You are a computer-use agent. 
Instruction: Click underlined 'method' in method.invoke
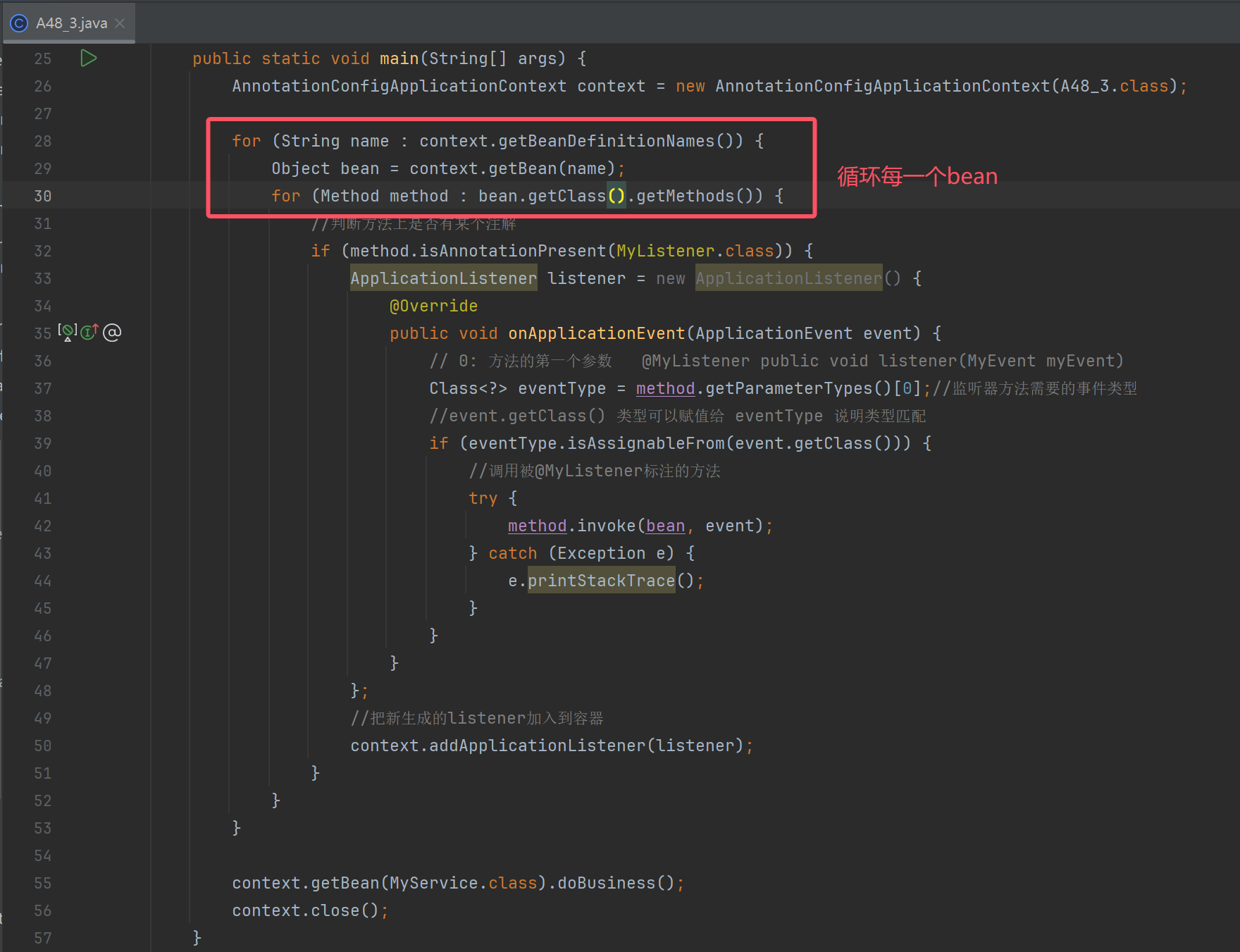click(x=538, y=526)
